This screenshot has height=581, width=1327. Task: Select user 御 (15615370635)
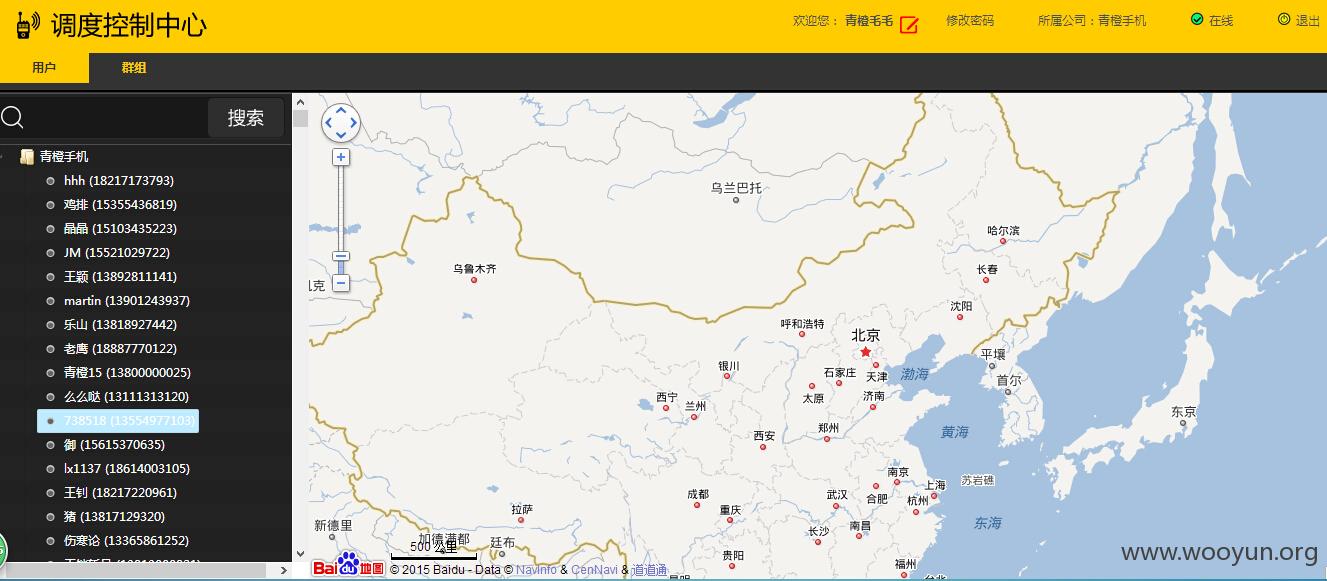pyautogui.click(x=114, y=445)
